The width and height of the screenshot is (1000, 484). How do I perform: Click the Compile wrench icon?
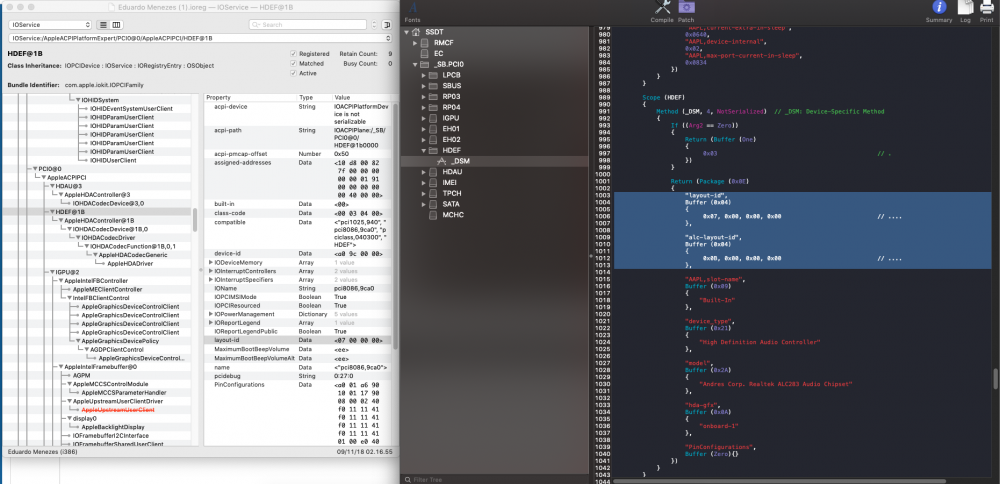[665, 7]
